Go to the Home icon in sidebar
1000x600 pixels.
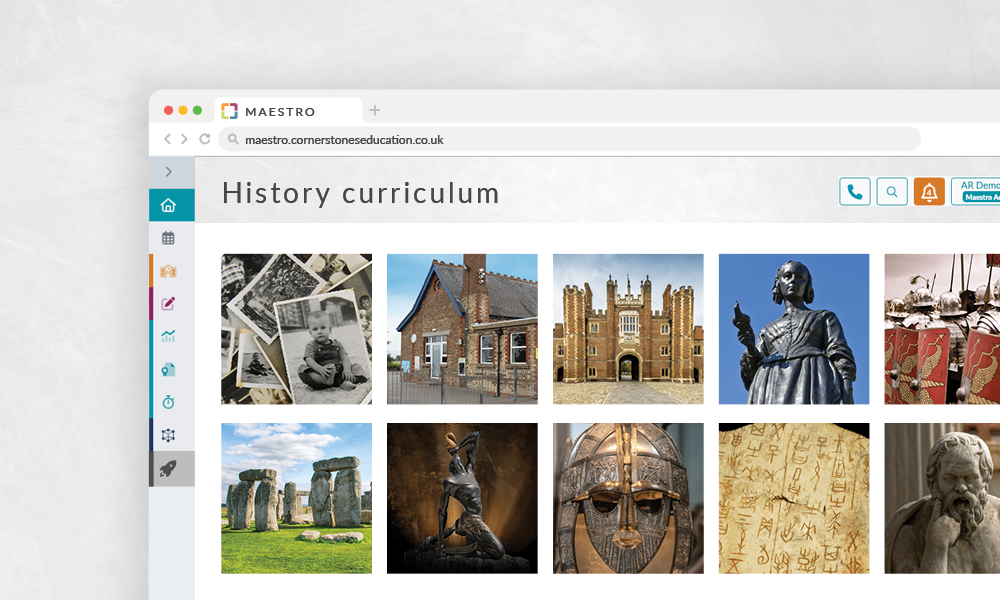168,206
